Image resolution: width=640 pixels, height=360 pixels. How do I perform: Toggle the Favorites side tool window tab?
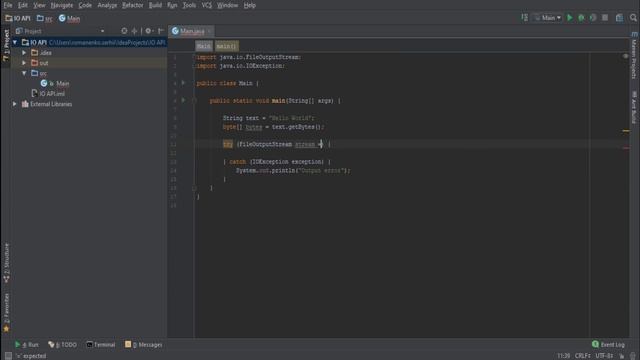[x=6, y=312]
